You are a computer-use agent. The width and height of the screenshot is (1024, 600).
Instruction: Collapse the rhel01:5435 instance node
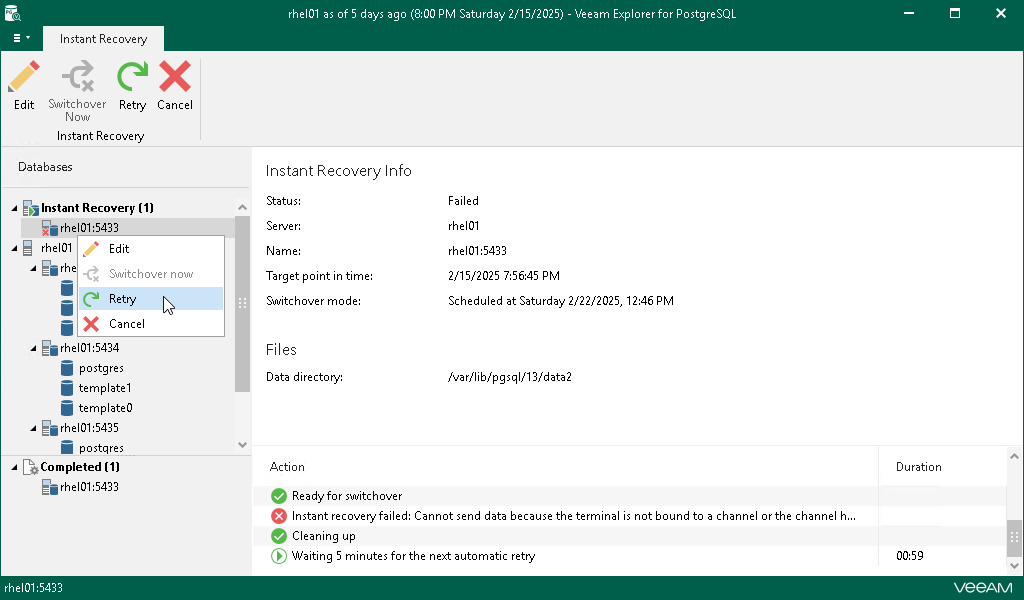(x=33, y=428)
